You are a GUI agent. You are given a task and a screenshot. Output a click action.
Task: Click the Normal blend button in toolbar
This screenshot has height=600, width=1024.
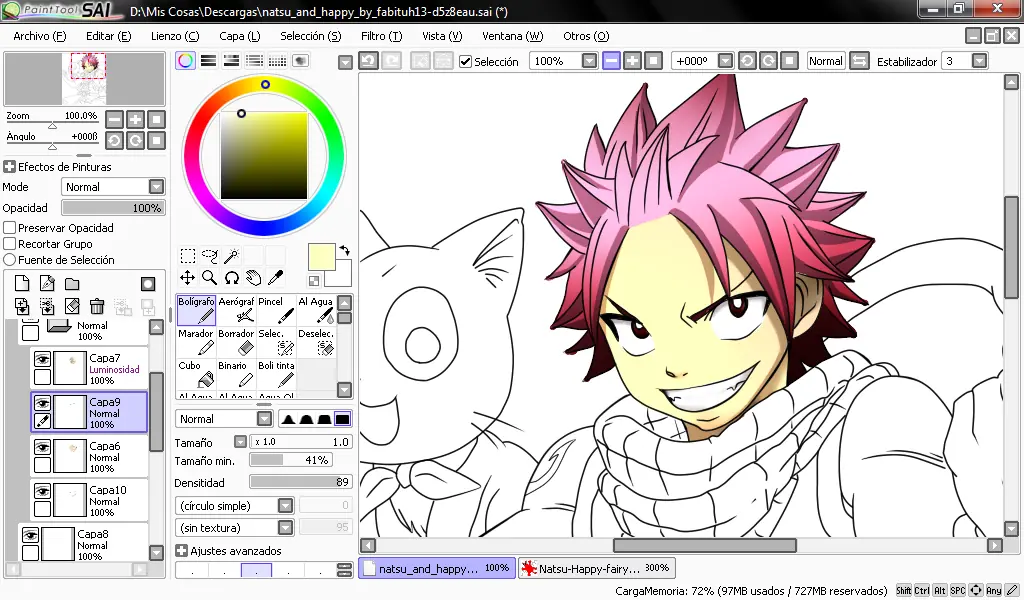pos(825,61)
